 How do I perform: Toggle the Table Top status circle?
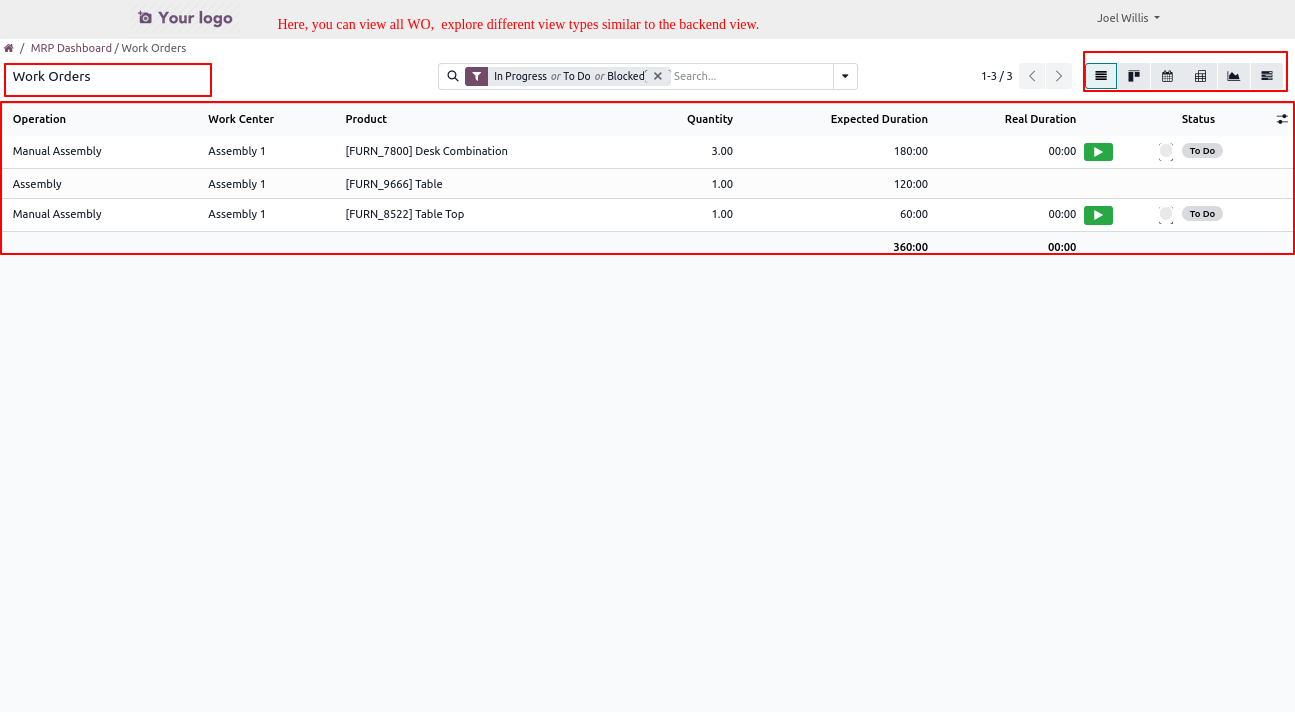click(1166, 214)
